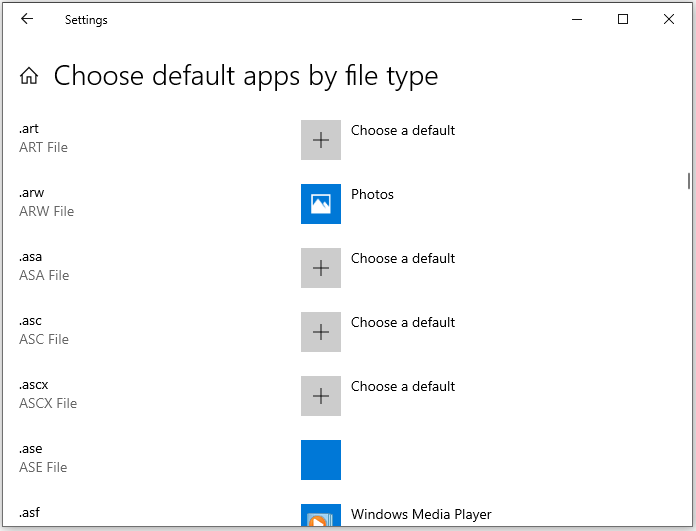Select the .art extension text

(x=29, y=129)
